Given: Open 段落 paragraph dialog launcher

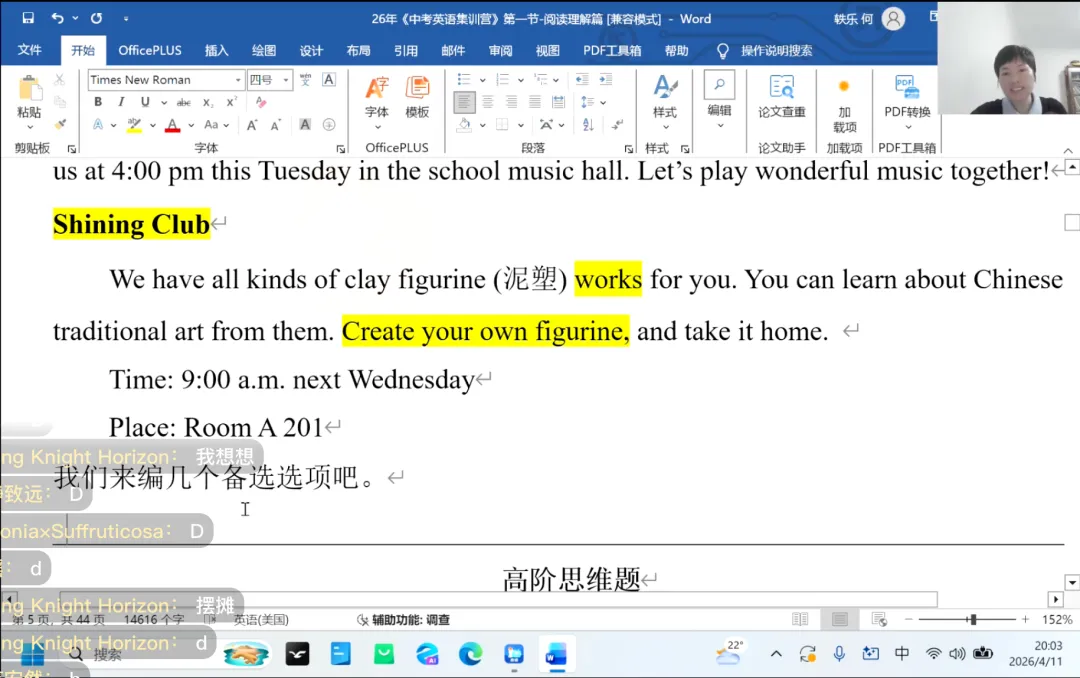Looking at the screenshot, I should point(628,149).
